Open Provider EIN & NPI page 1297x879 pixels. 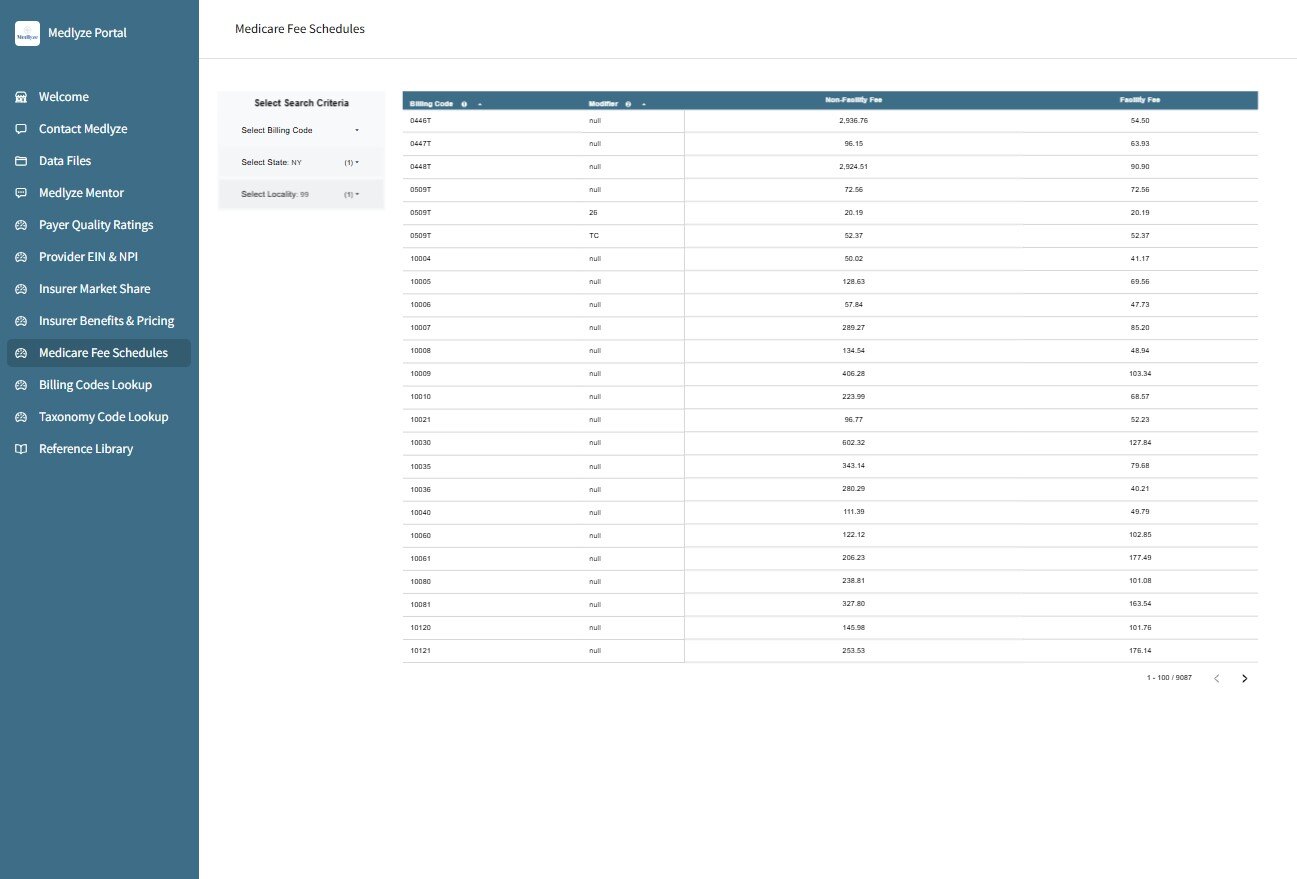tap(98, 257)
